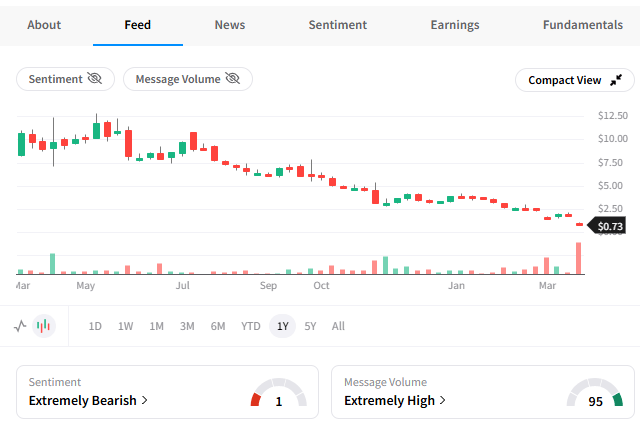Screen dimensions: 640x425
Task: Select the All time range
Action: pos(338,326)
